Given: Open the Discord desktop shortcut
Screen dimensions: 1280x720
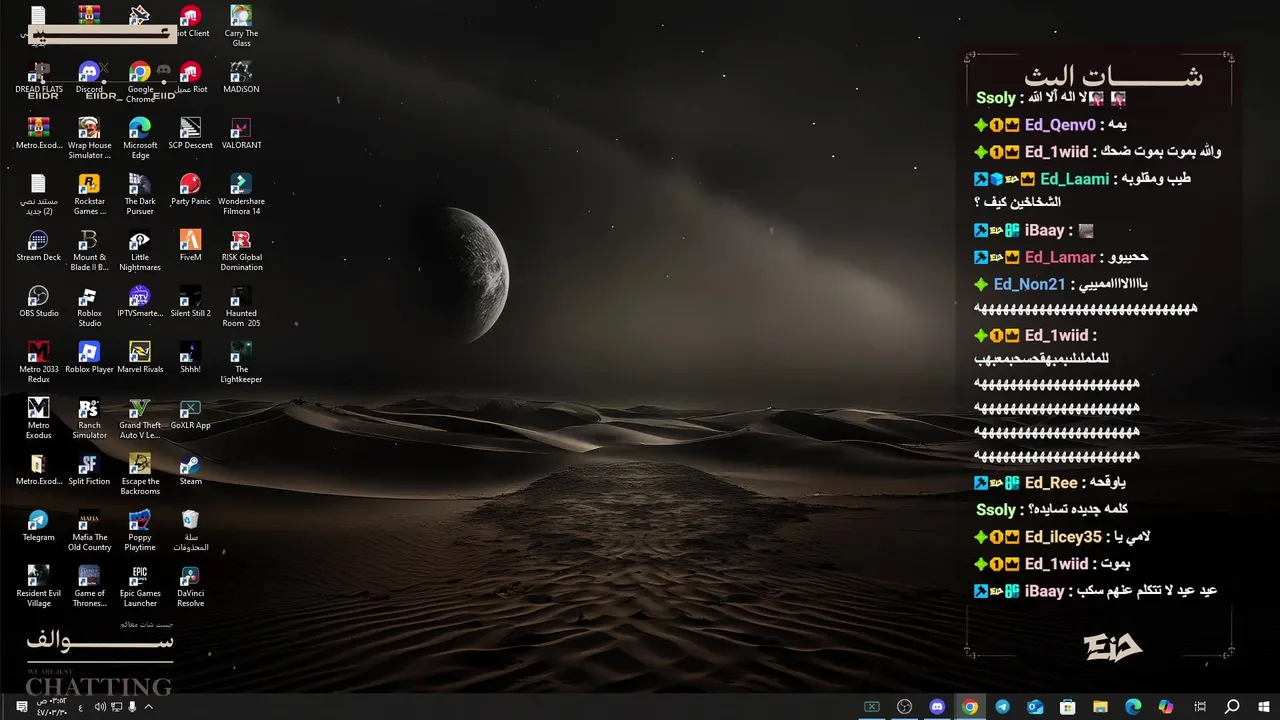Looking at the screenshot, I should pos(89,77).
